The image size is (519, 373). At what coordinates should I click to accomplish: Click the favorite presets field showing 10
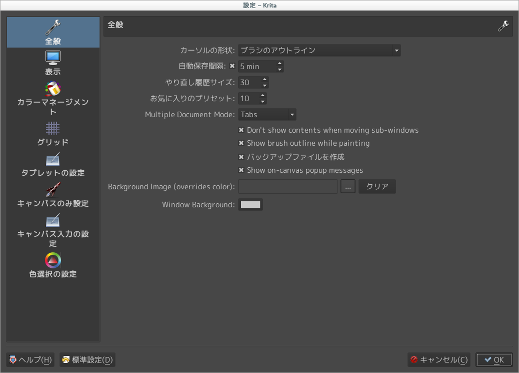point(248,98)
